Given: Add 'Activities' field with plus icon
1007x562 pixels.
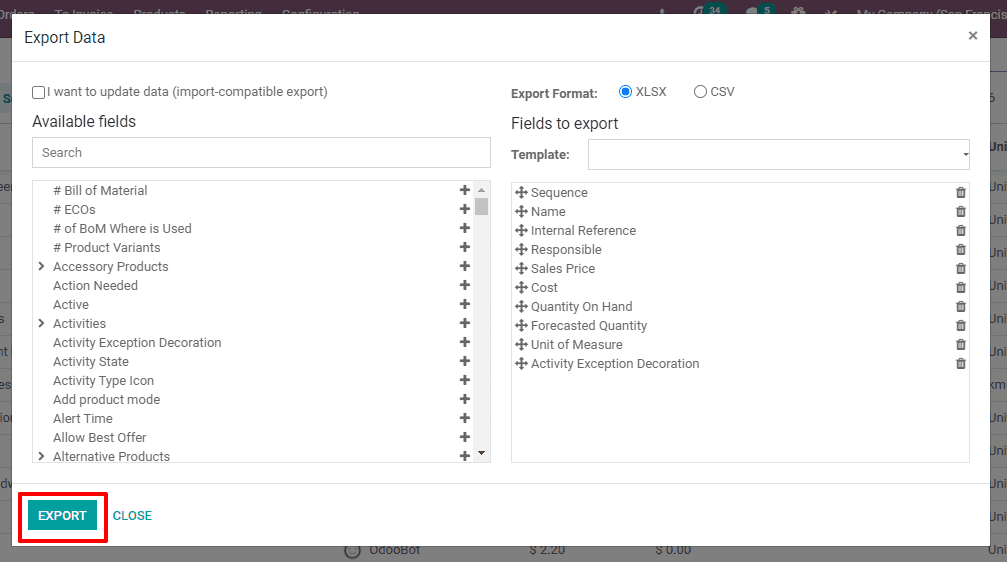Looking at the screenshot, I should [x=465, y=323].
